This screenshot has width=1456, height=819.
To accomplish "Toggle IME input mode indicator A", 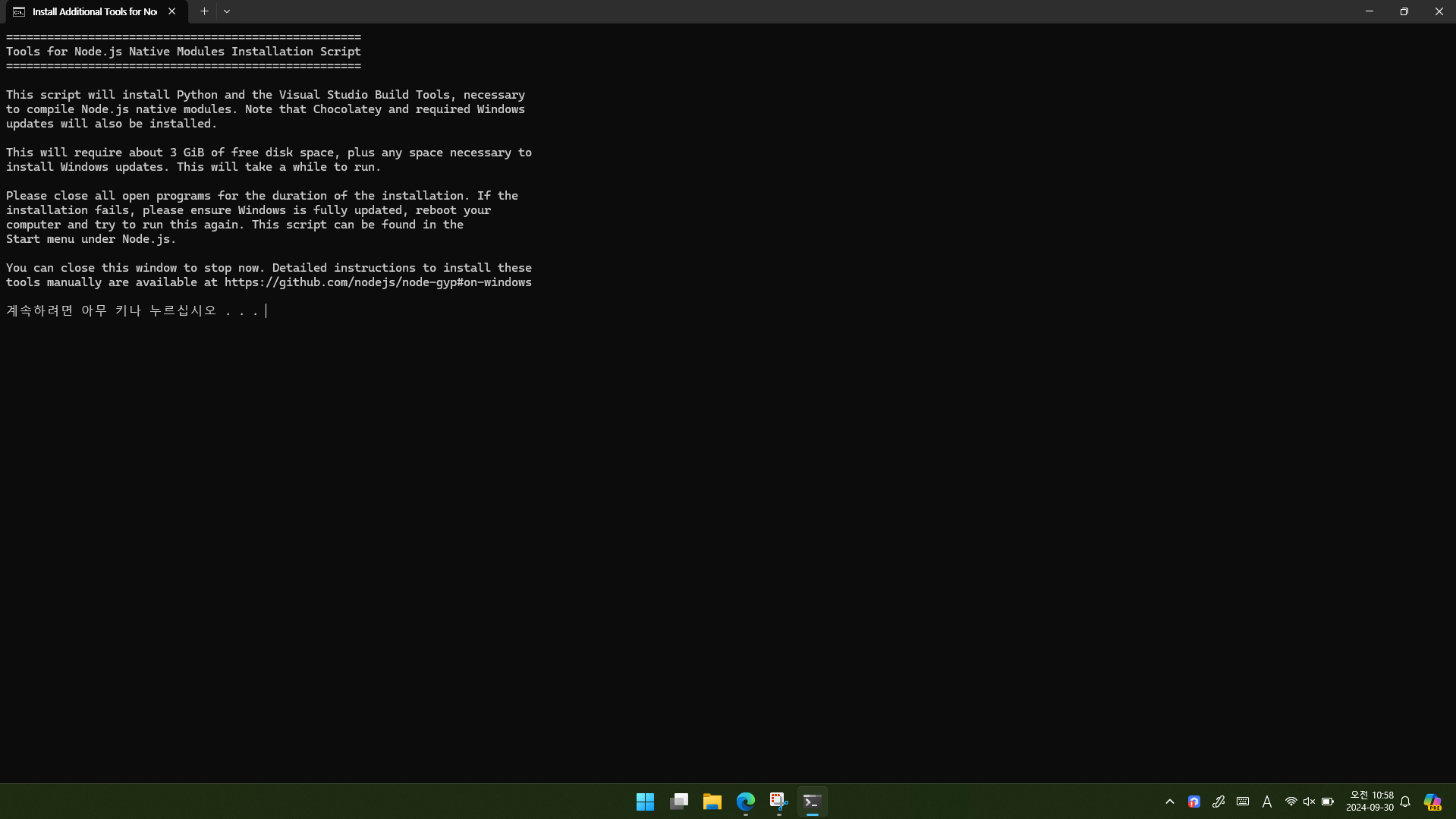I will click(1267, 802).
